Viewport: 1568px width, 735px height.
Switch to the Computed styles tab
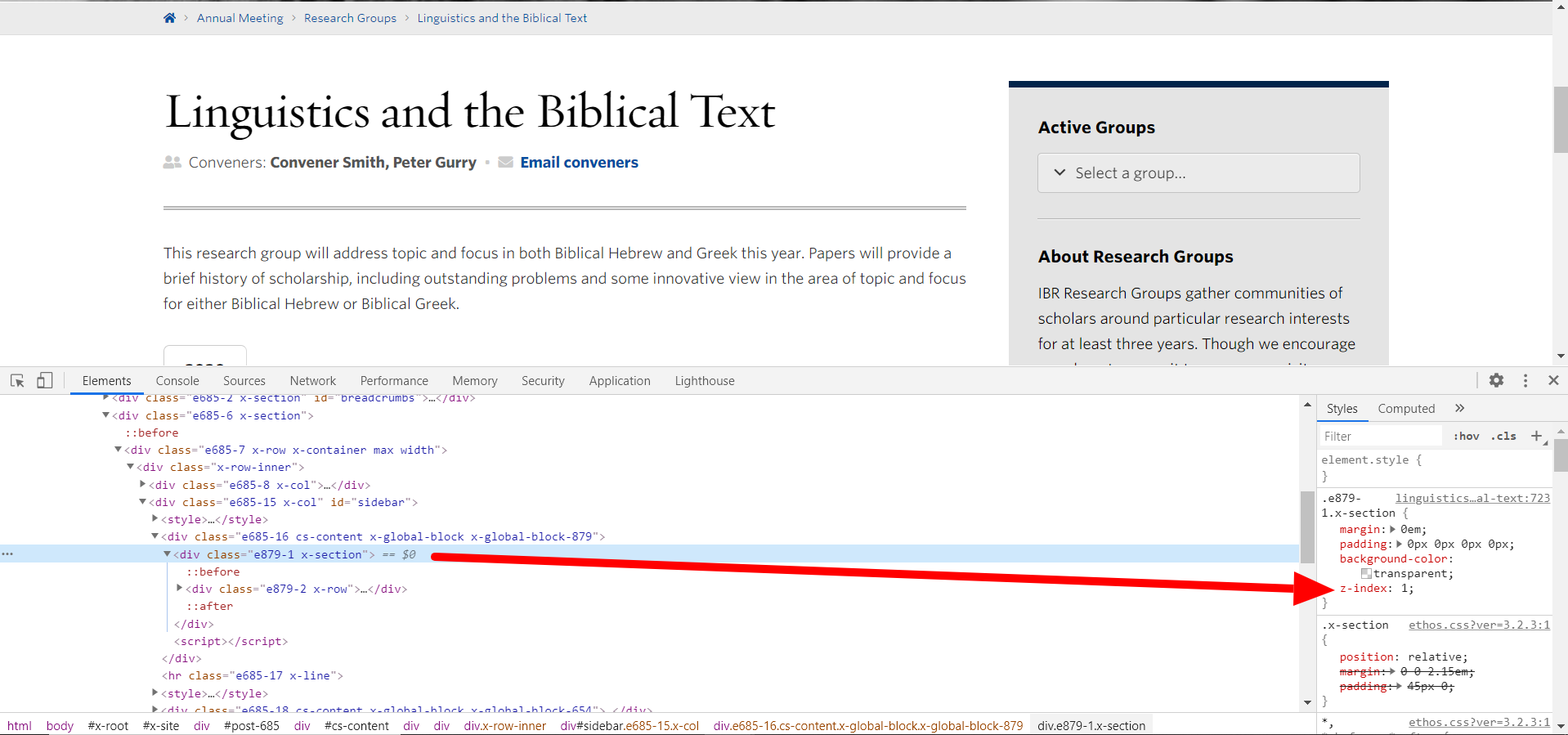coord(1406,408)
